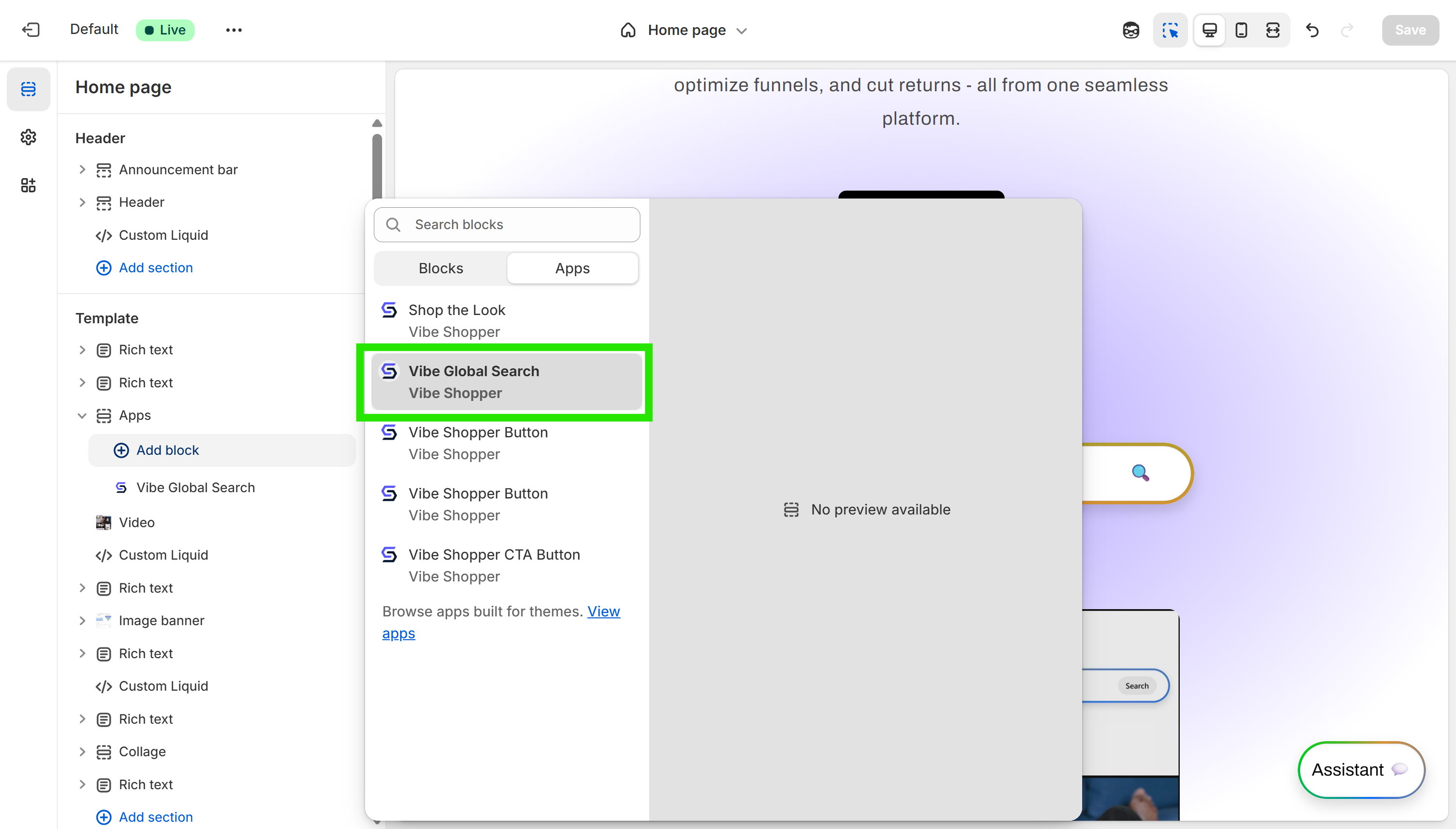The image size is (1456, 829).
Task: Open the App embeds panel
Action: pyautogui.click(x=29, y=185)
